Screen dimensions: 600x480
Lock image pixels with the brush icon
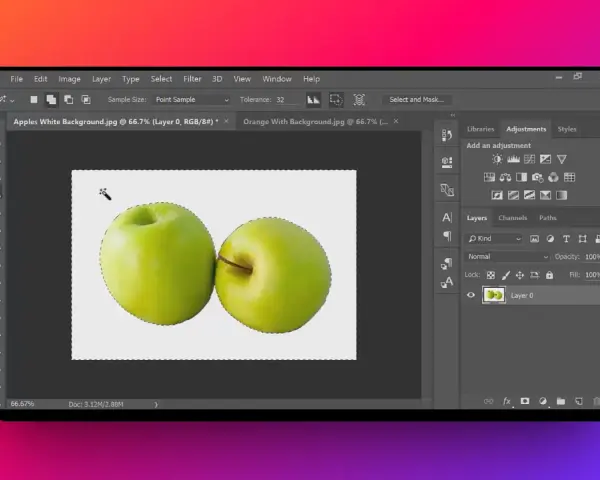tap(505, 275)
